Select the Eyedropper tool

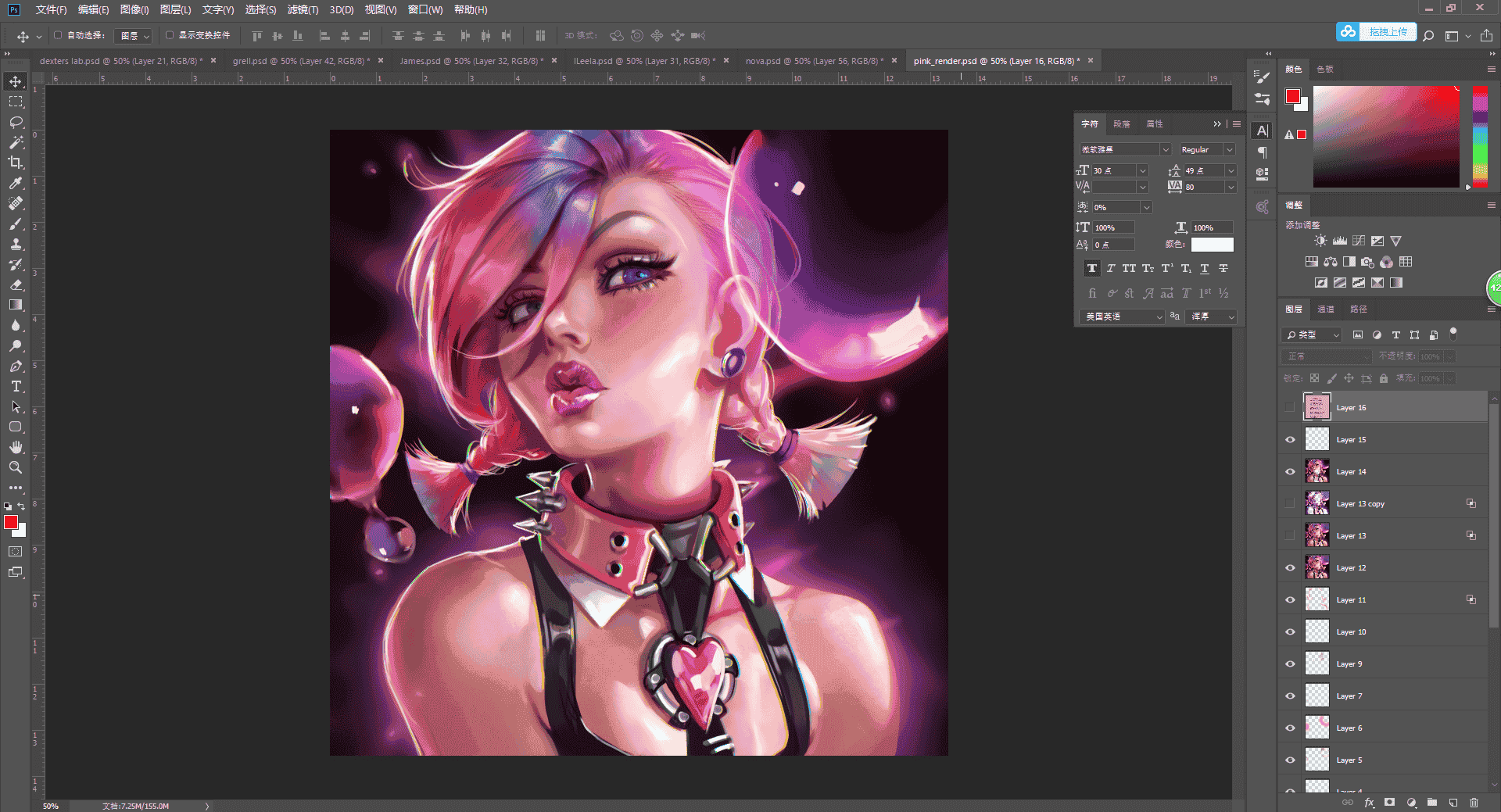tap(16, 183)
